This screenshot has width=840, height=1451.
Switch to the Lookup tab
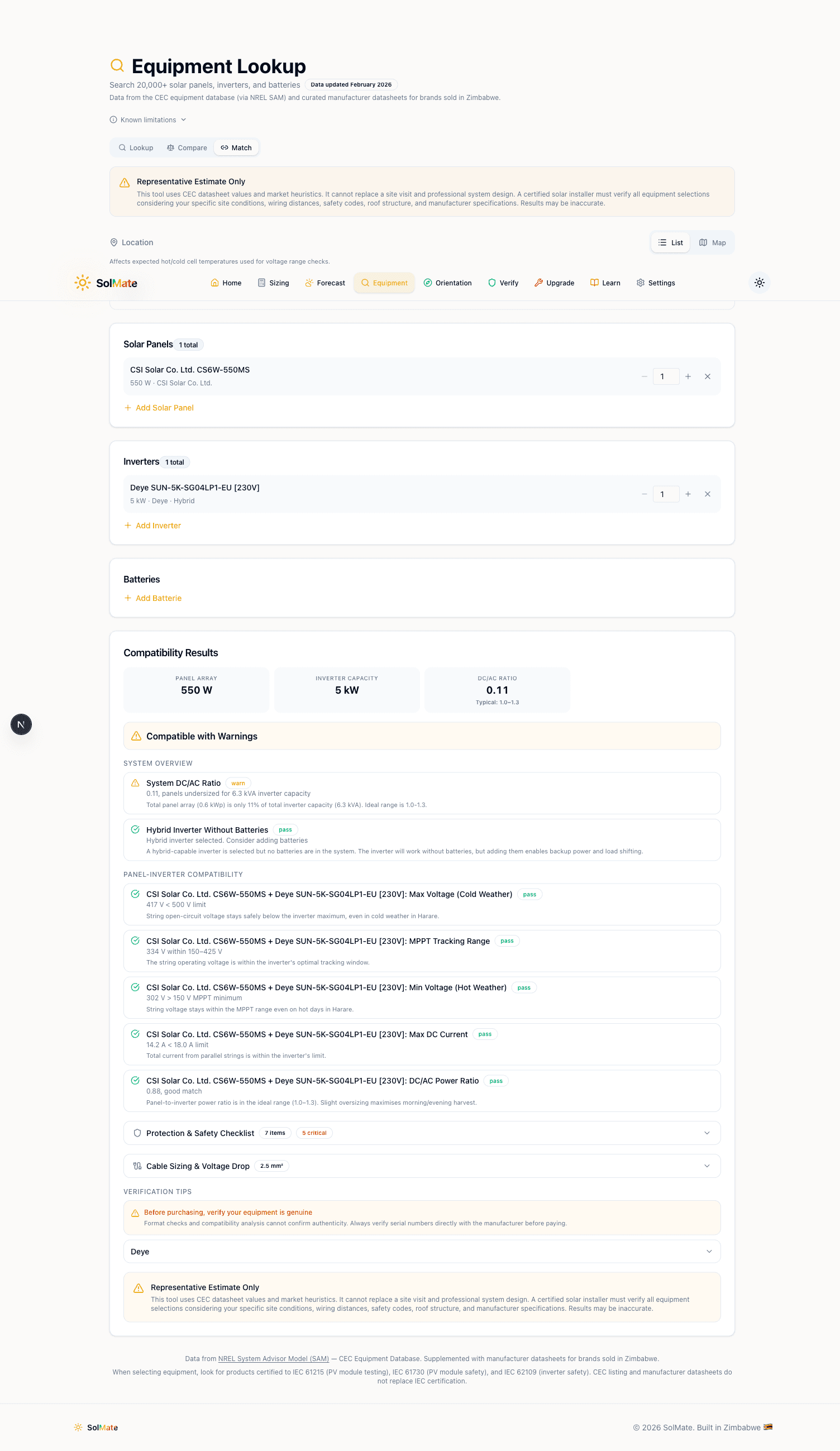pos(136,148)
